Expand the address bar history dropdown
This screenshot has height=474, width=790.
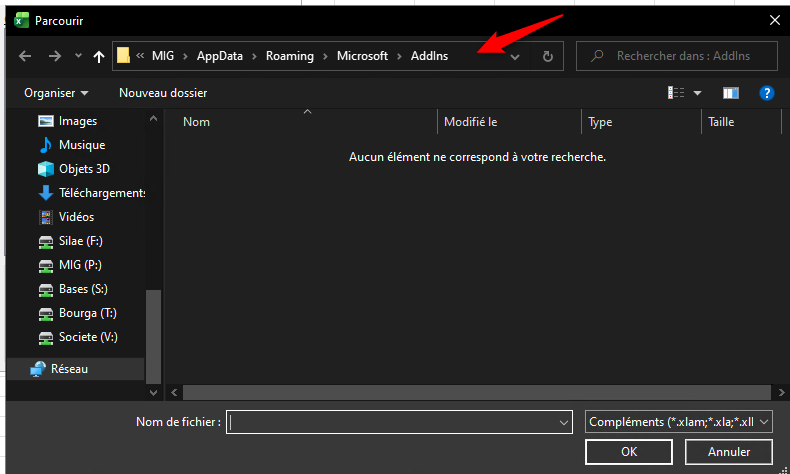click(x=515, y=57)
